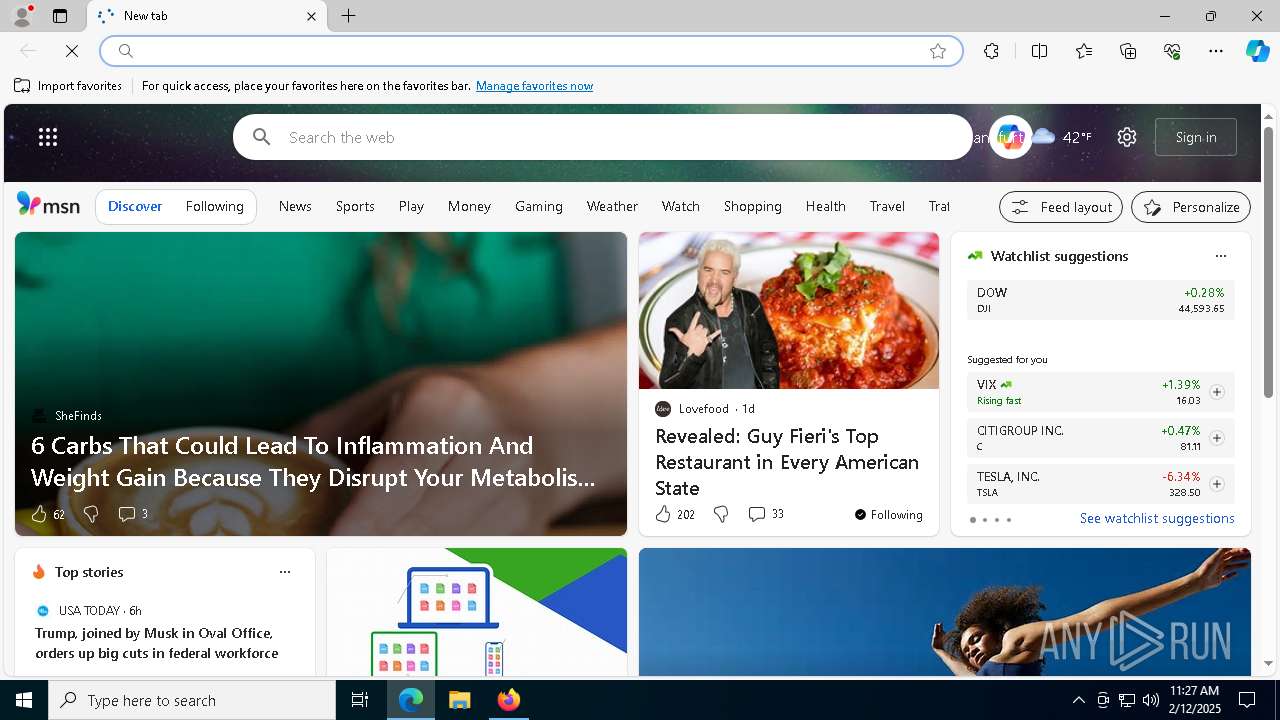Toggle Split screen view
This screenshot has width=1280, height=720.
[x=1039, y=51]
